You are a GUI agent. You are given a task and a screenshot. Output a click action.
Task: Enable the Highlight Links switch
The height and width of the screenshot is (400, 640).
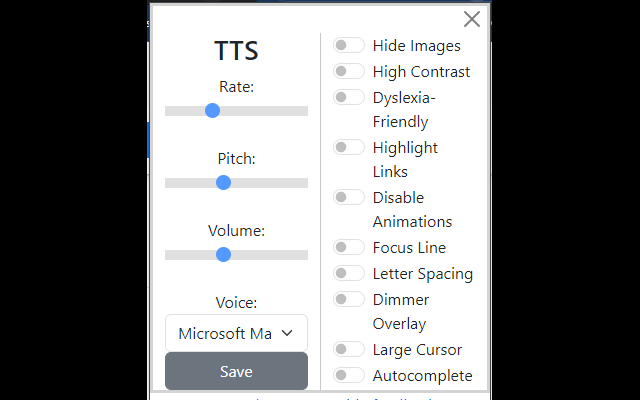tap(348, 147)
